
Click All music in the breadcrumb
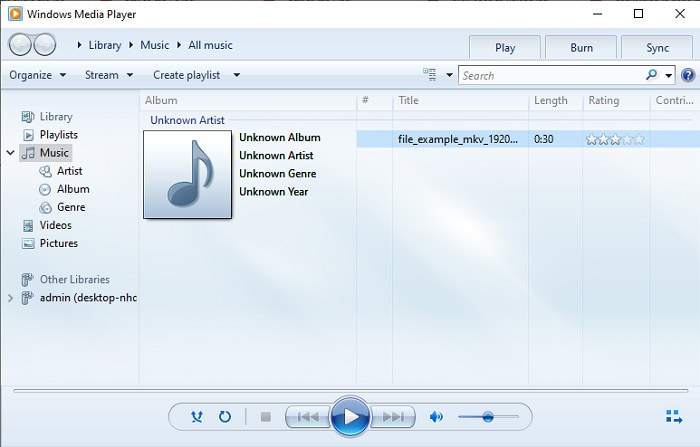(x=210, y=45)
